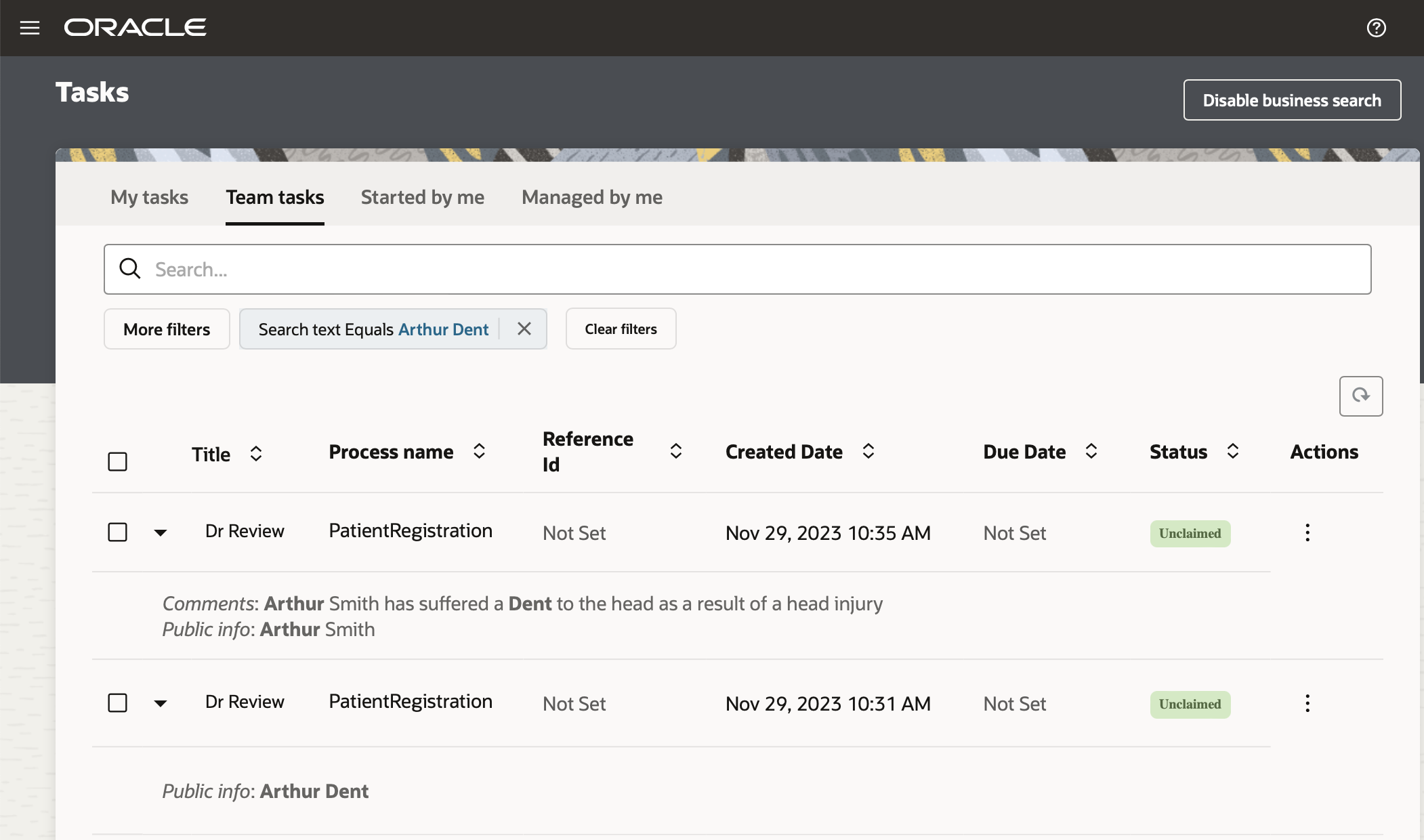Select the 10:31 AM Dr Review checkbox
The image size is (1424, 840).
point(117,702)
